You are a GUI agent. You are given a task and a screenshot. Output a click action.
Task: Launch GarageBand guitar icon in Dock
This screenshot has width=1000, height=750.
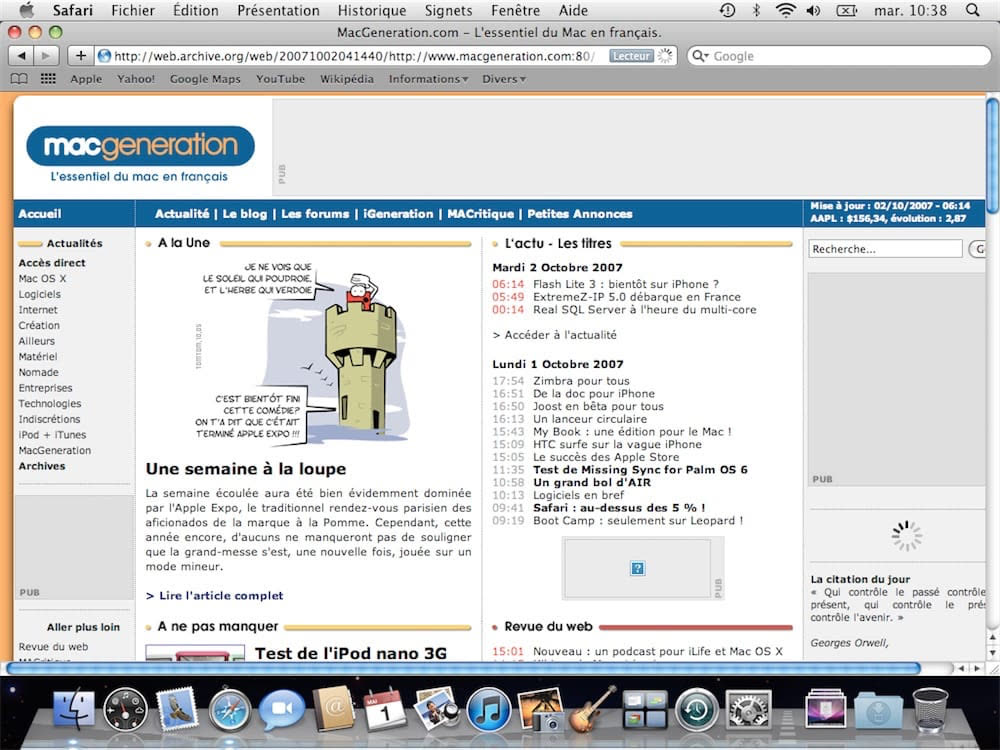pyautogui.click(x=593, y=709)
